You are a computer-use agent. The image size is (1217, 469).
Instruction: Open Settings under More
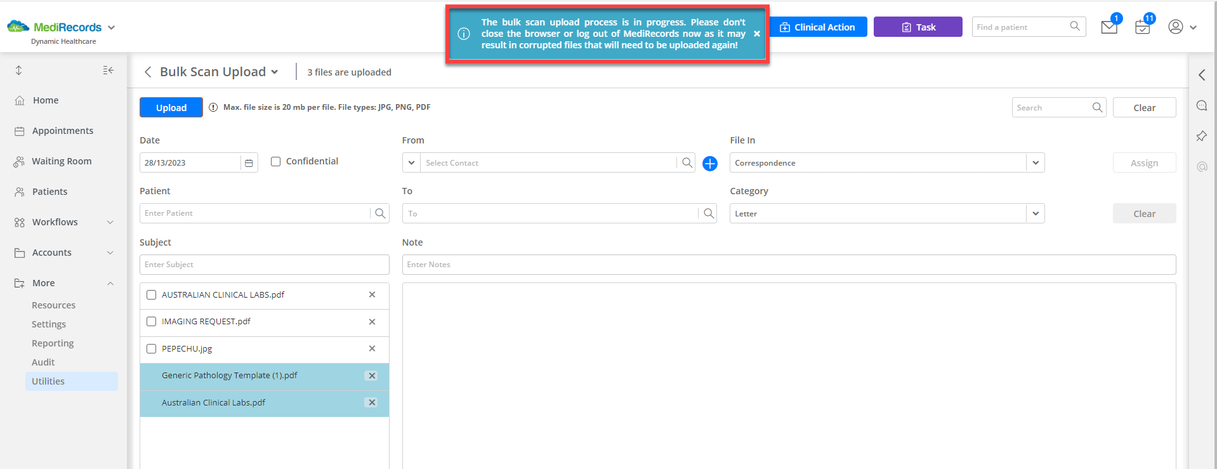(49, 324)
